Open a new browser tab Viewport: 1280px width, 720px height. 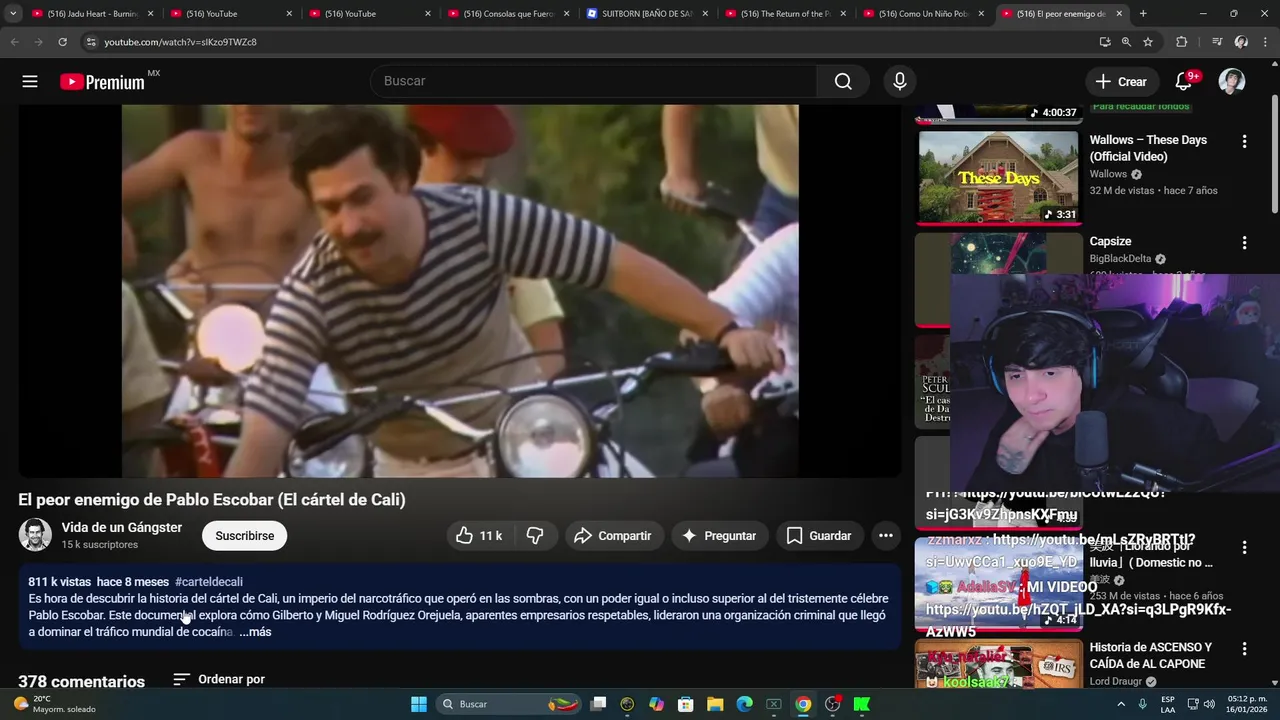[x=1143, y=14]
